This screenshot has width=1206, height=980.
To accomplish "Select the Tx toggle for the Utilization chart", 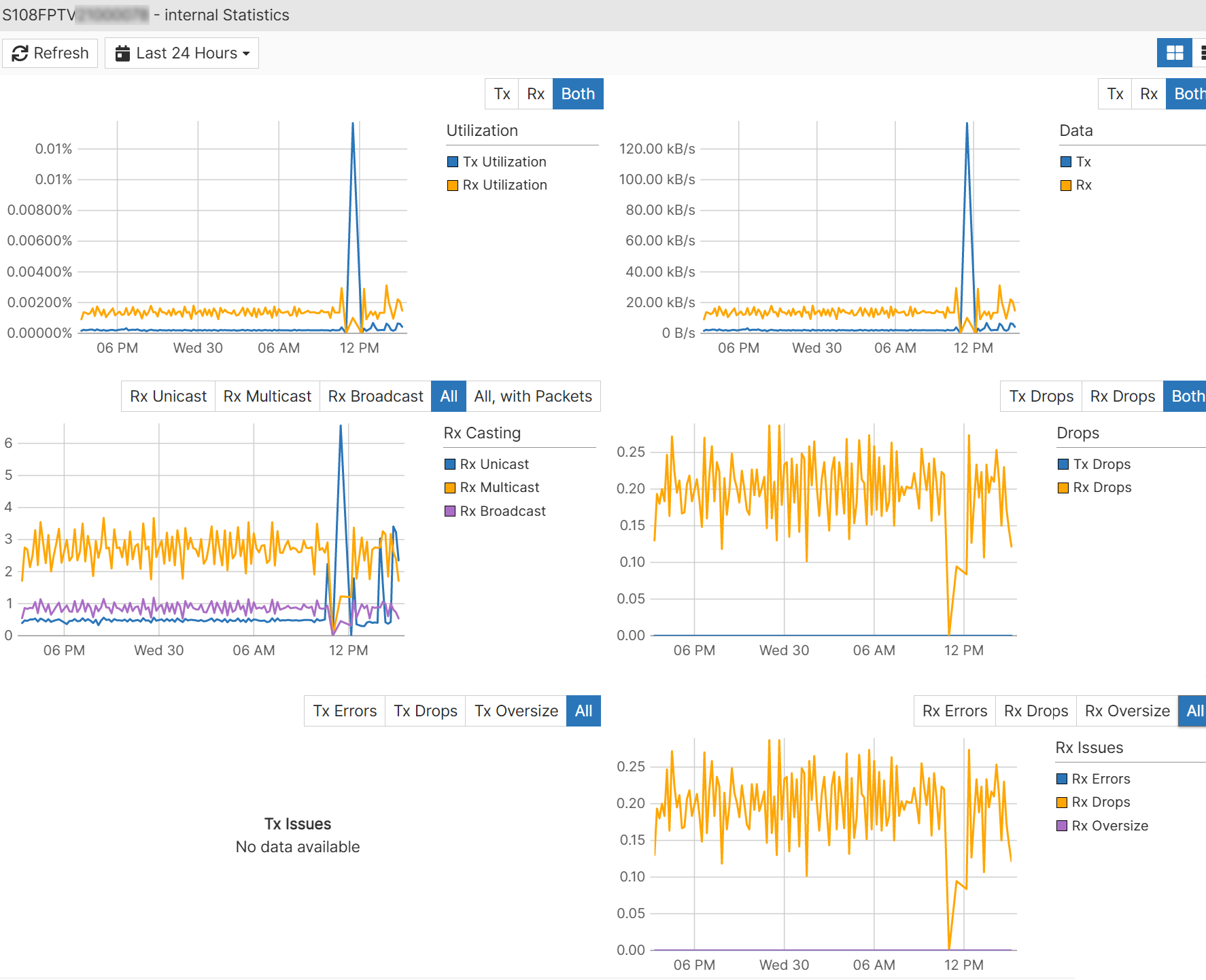I will pyautogui.click(x=502, y=94).
